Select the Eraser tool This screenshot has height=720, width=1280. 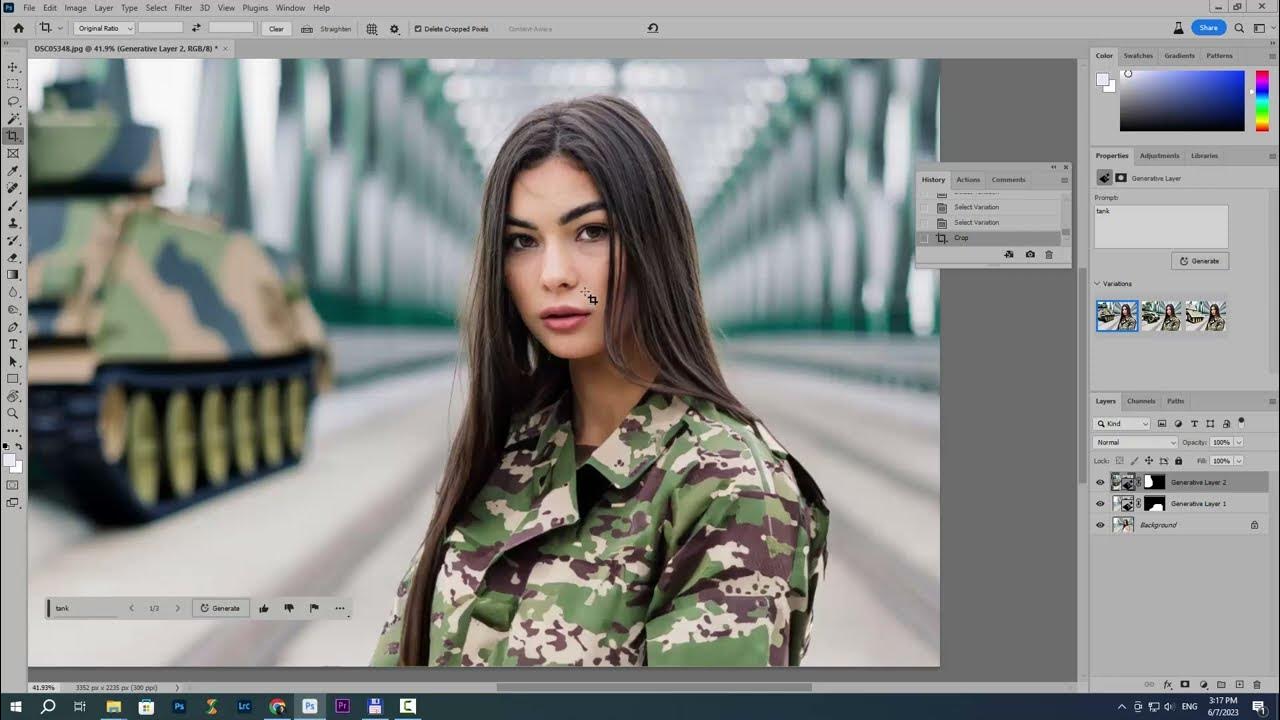pos(13,257)
